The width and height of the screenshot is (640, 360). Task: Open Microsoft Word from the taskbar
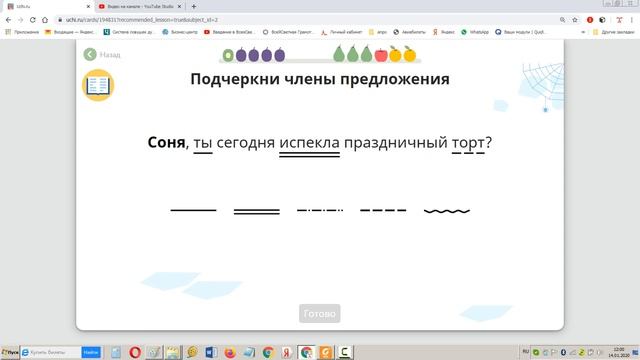coord(211,352)
